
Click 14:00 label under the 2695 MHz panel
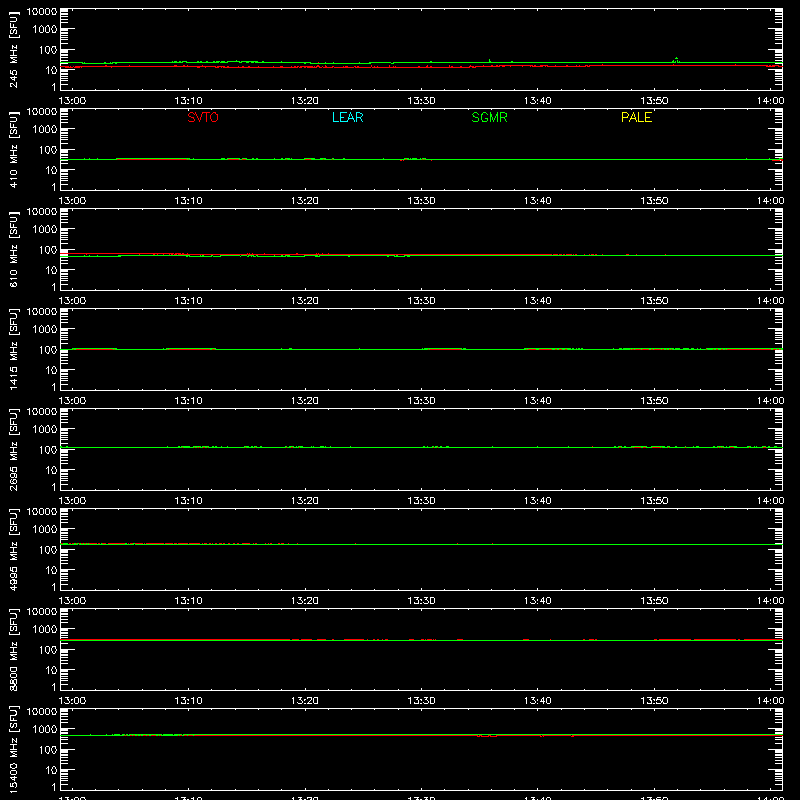[x=770, y=501]
